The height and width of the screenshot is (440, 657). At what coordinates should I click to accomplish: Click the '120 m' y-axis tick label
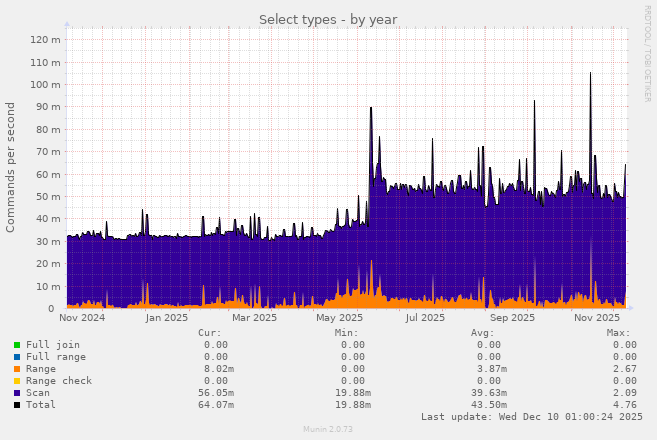(46, 40)
